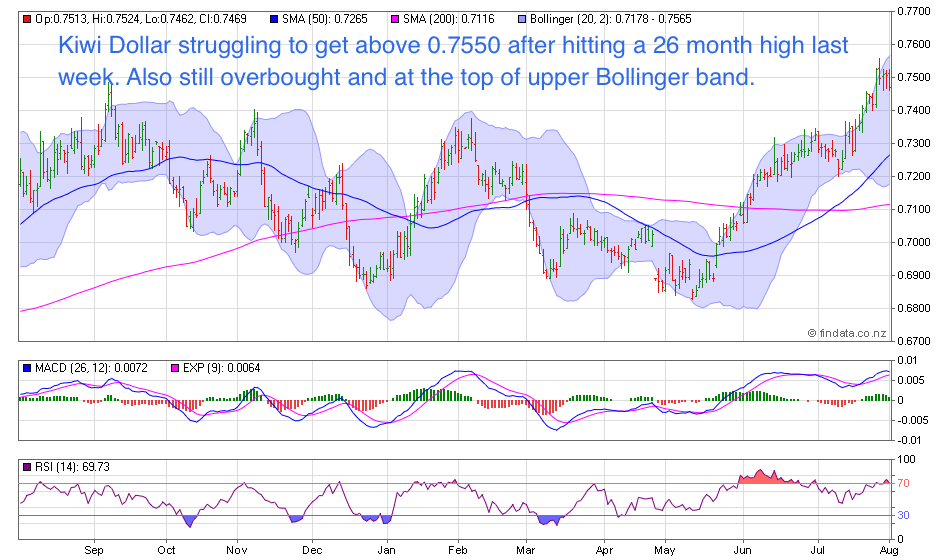Click the RSI (14): 69.73 label
Screen dimensions: 940x560
tap(73, 467)
